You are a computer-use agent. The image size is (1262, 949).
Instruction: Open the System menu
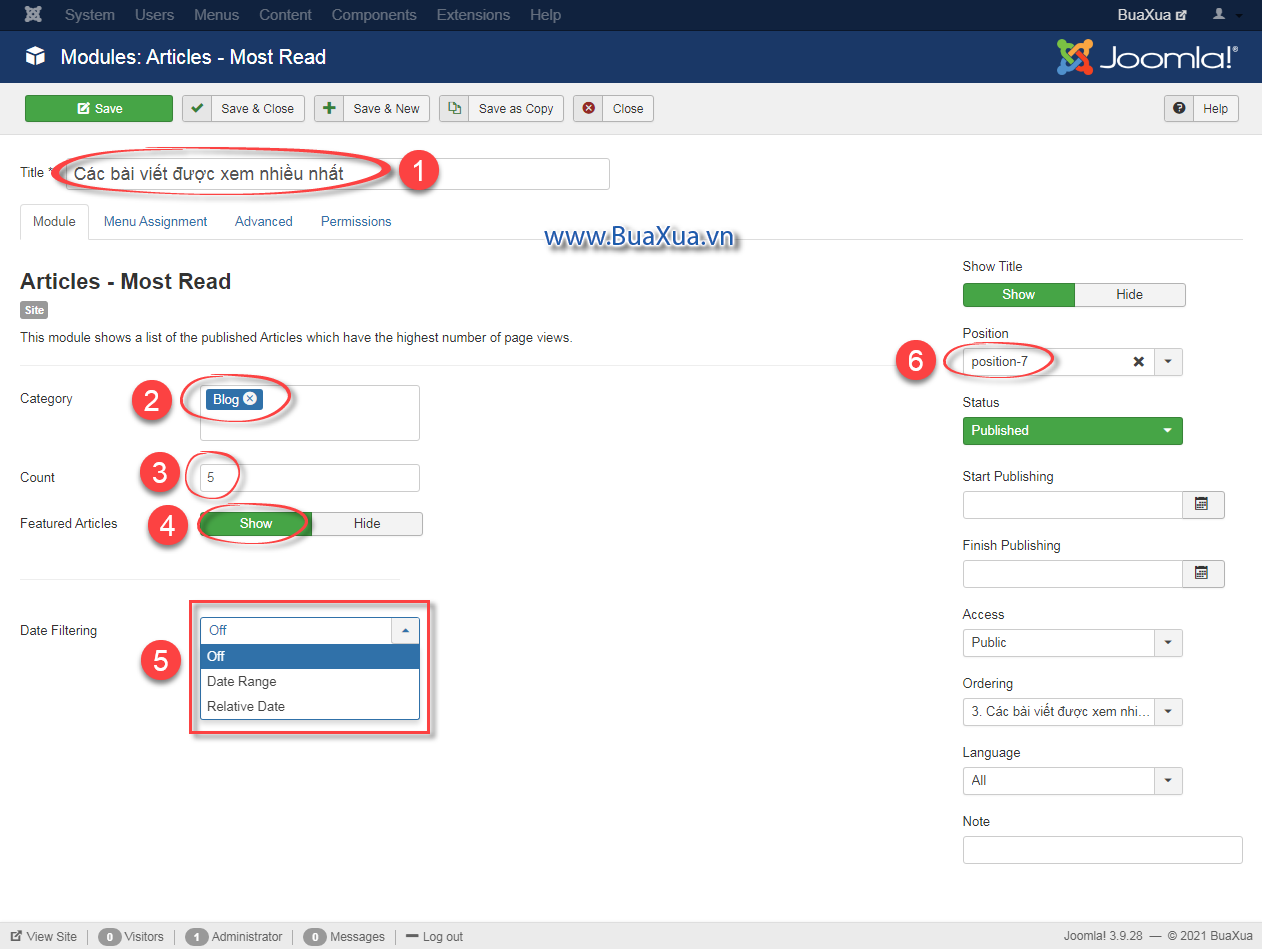[90, 15]
